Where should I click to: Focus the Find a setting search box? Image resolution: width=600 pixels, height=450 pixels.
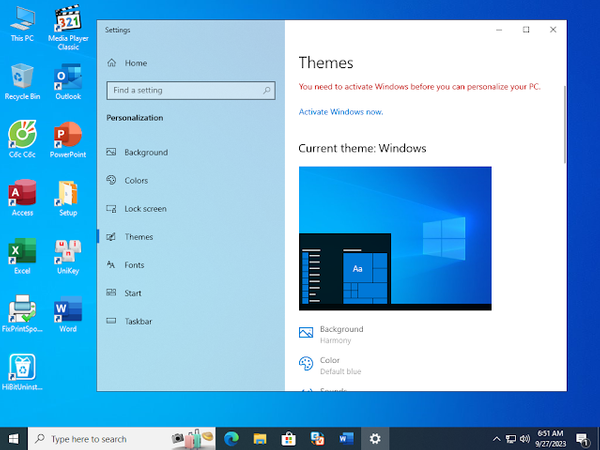[x=191, y=90]
